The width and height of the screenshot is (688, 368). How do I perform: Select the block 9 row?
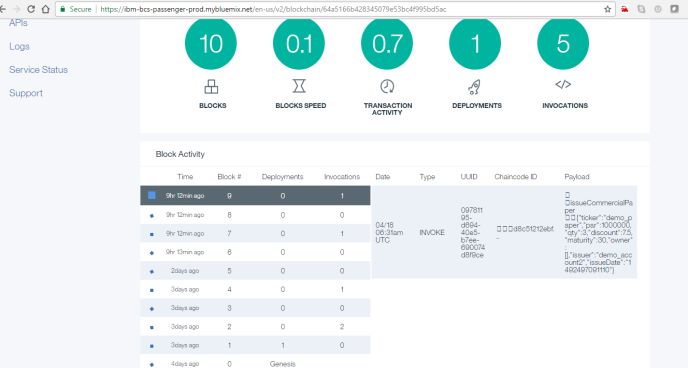tap(255, 196)
